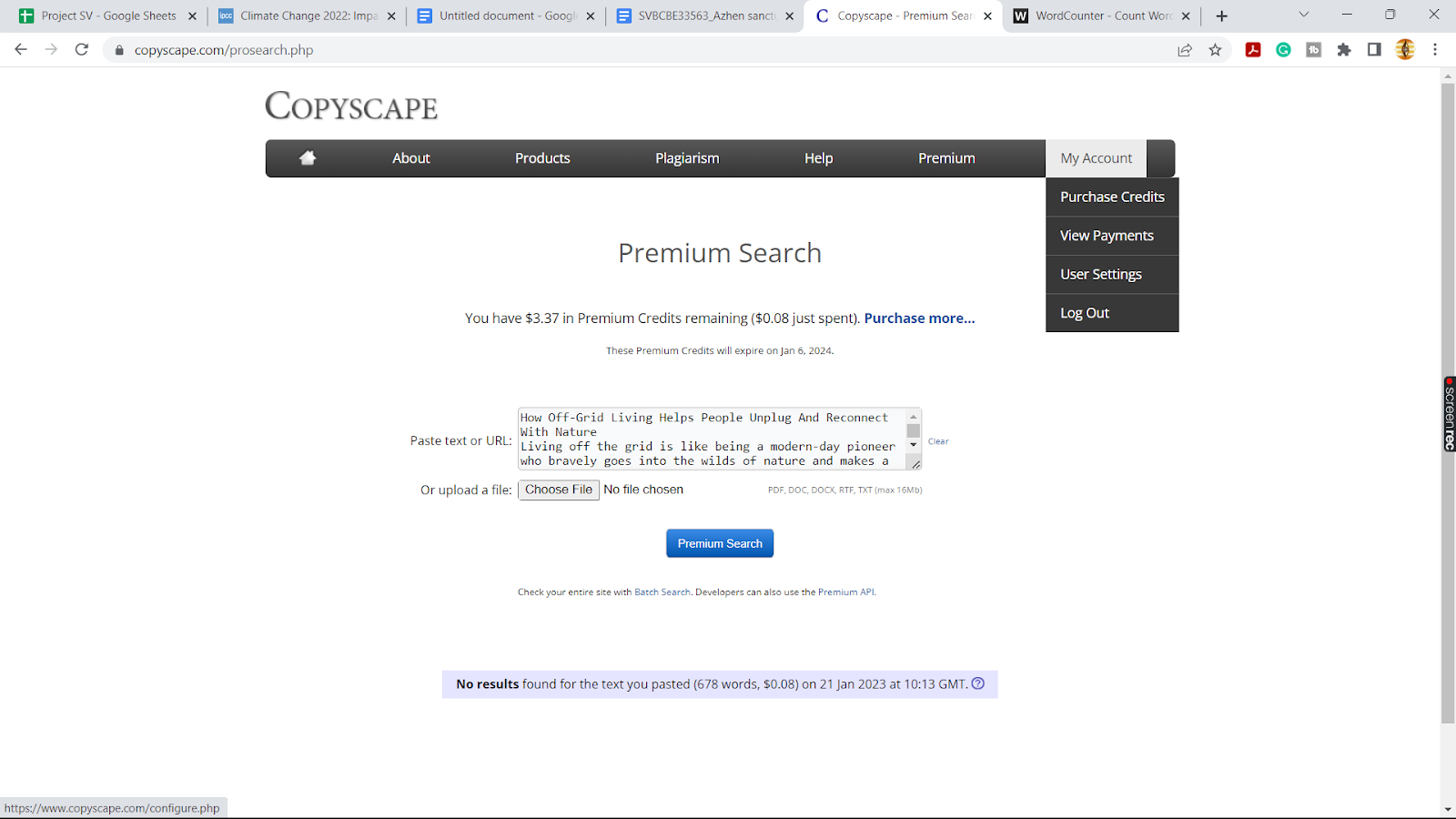Open the My Account menu

pyautogui.click(x=1097, y=158)
